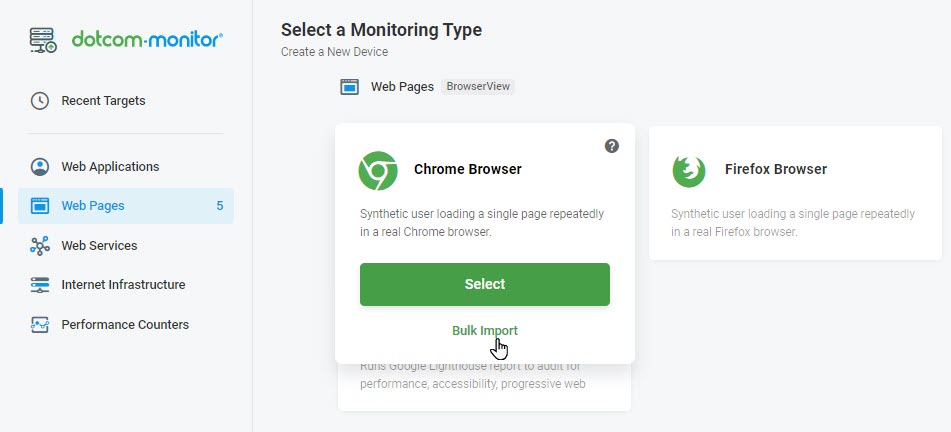Click the Web Applications user icon
The image size is (951, 432).
pyautogui.click(x=40, y=167)
